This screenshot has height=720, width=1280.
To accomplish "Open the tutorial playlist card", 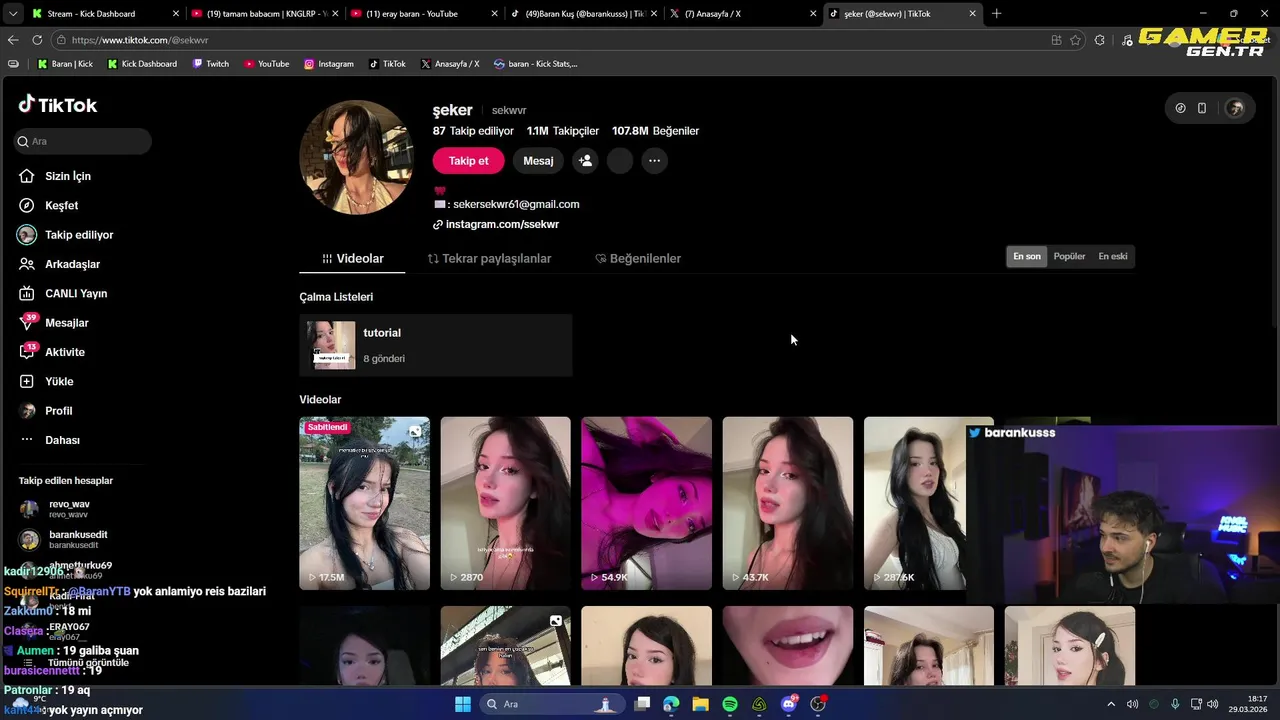I will [x=436, y=345].
